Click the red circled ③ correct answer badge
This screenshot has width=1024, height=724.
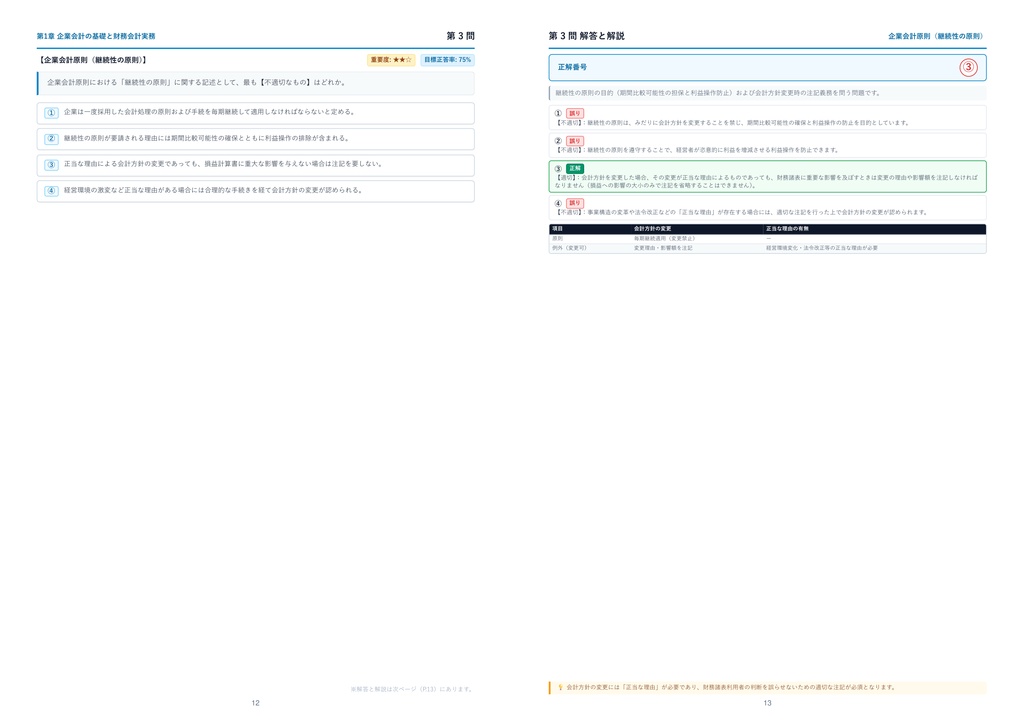tap(968, 67)
